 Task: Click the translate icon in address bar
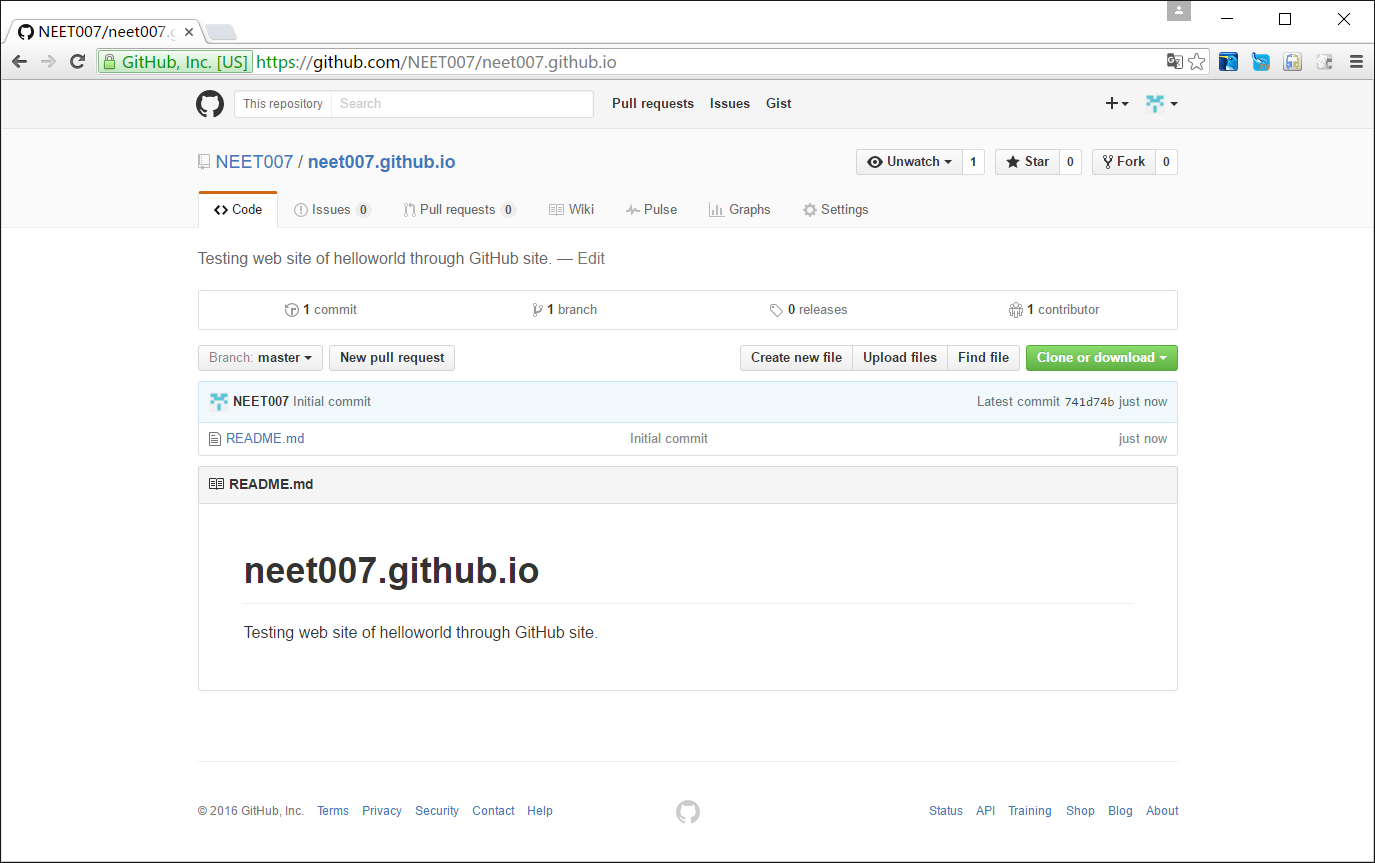[1175, 62]
